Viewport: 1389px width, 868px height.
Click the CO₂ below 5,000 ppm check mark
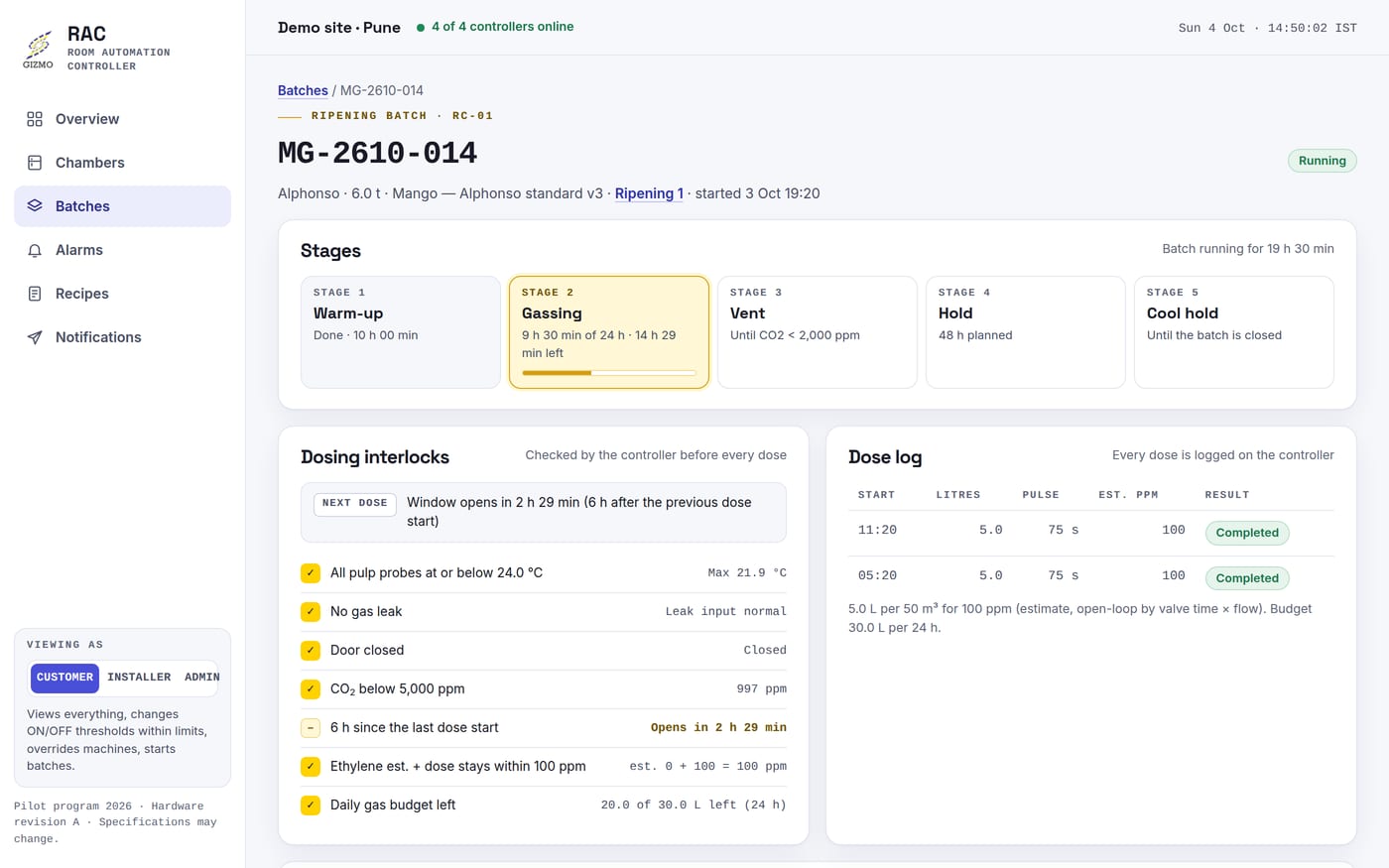311,688
